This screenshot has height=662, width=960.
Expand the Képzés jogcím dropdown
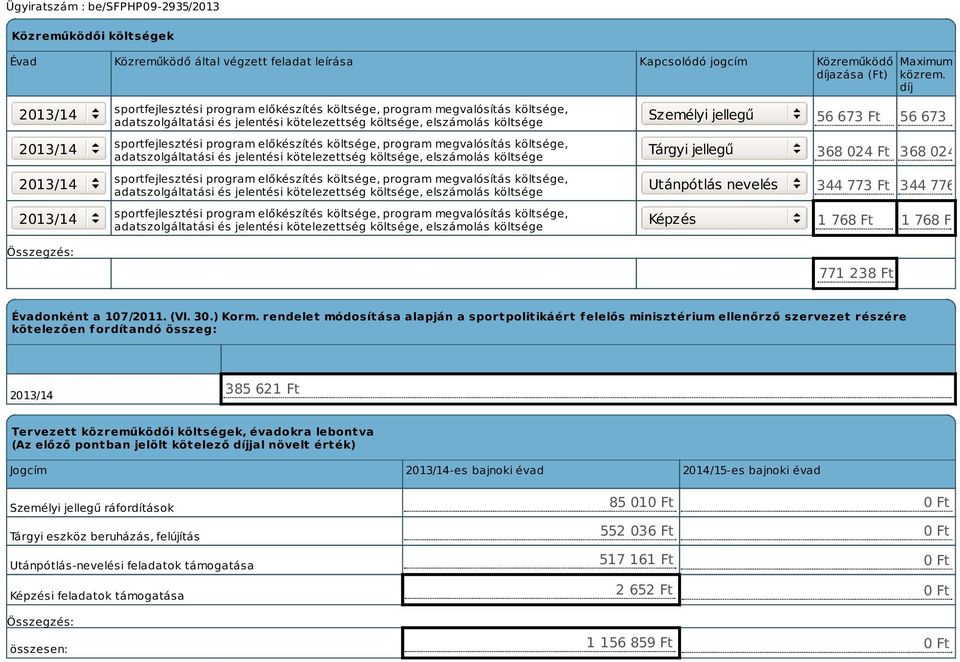point(724,219)
